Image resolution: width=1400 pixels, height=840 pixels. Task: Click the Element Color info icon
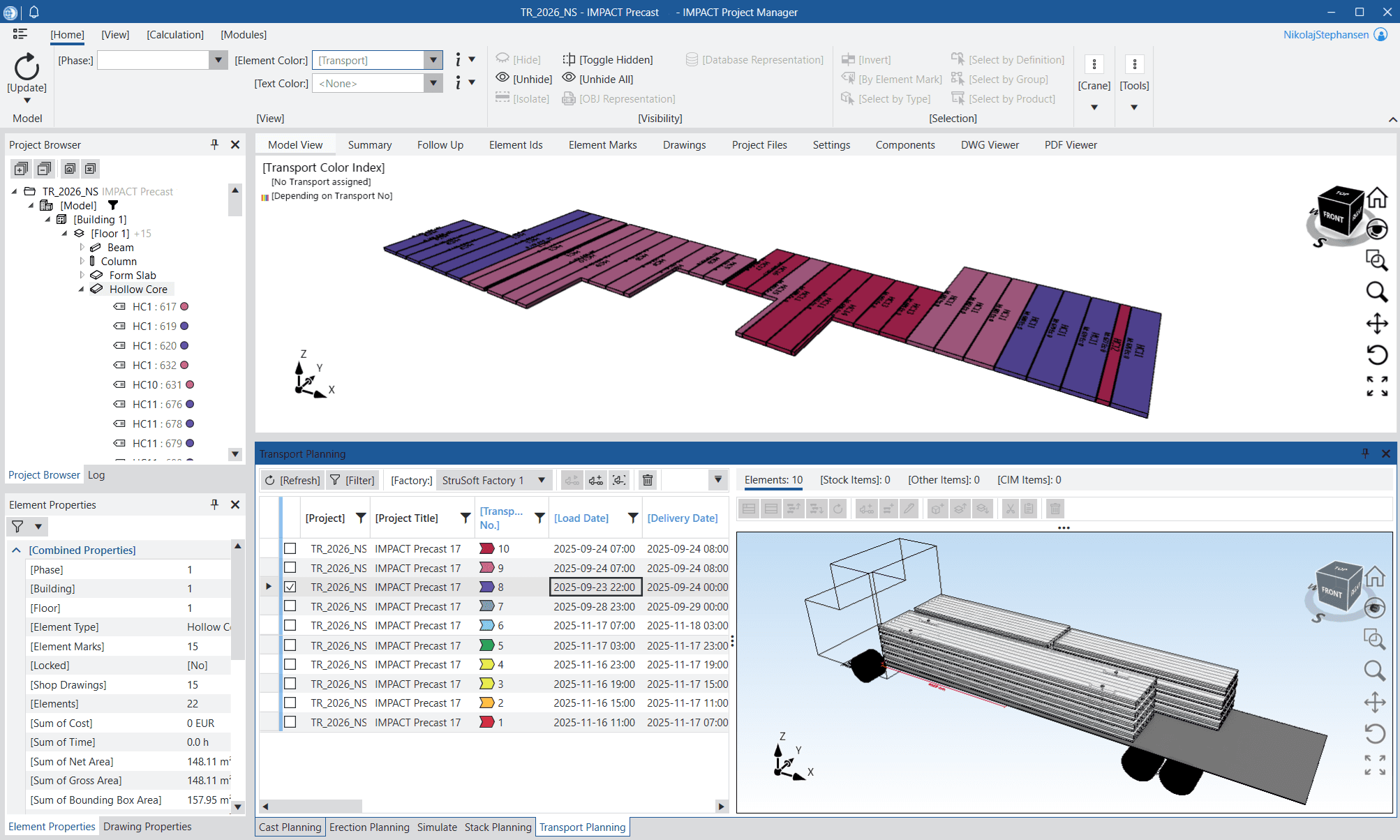click(458, 60)
